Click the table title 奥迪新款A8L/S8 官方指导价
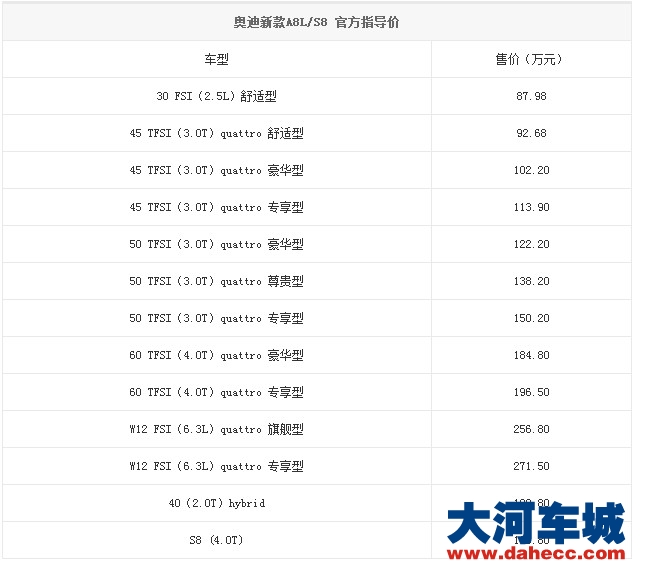The width and height of the screenshot is (645, 571). [316, 22]
